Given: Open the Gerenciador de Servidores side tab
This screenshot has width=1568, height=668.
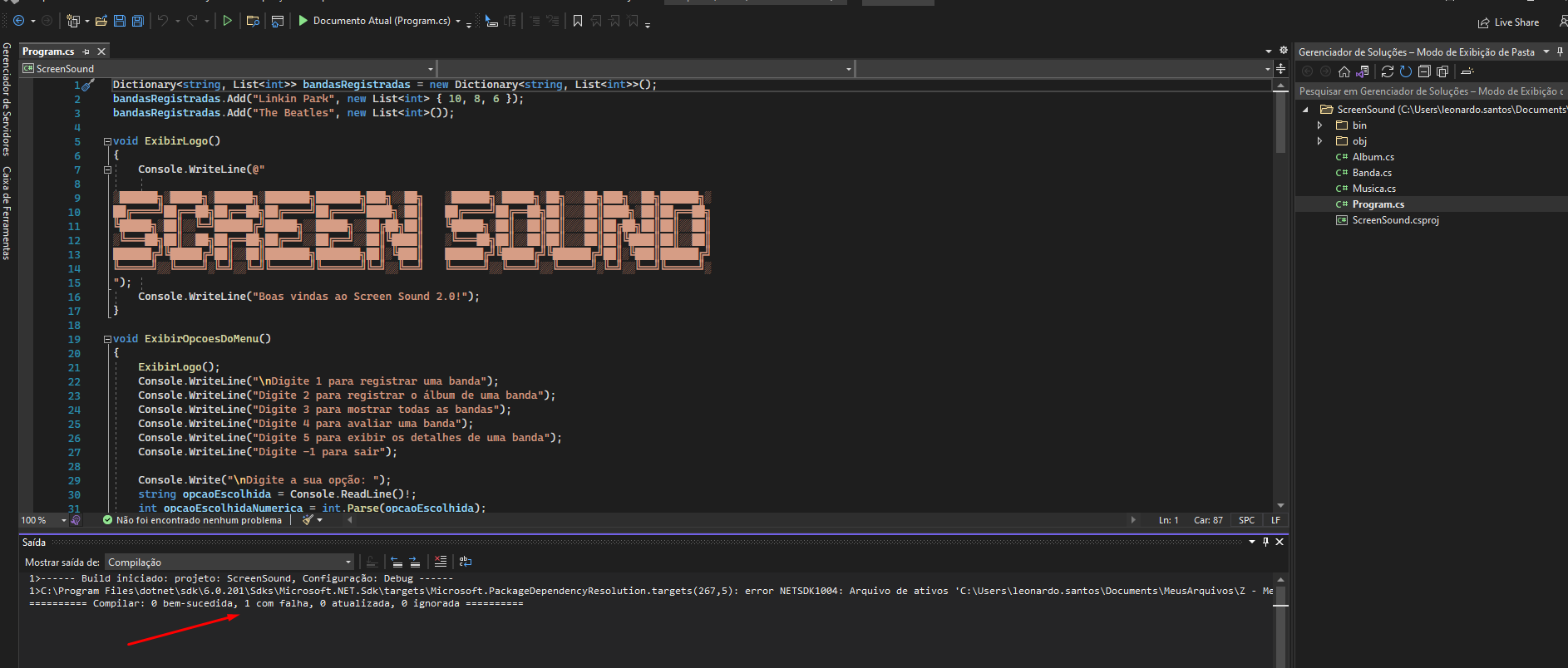Looking at the screenshot, I should click(6, 100).
